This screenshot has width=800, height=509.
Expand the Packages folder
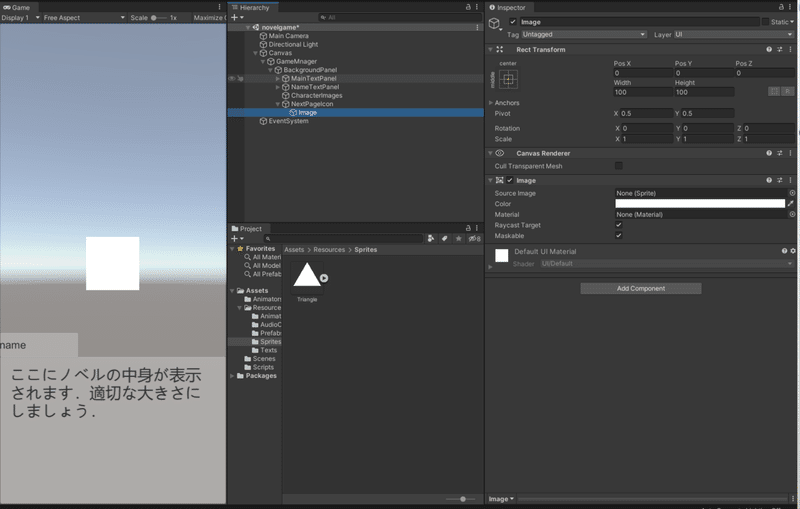click(233, 376)
